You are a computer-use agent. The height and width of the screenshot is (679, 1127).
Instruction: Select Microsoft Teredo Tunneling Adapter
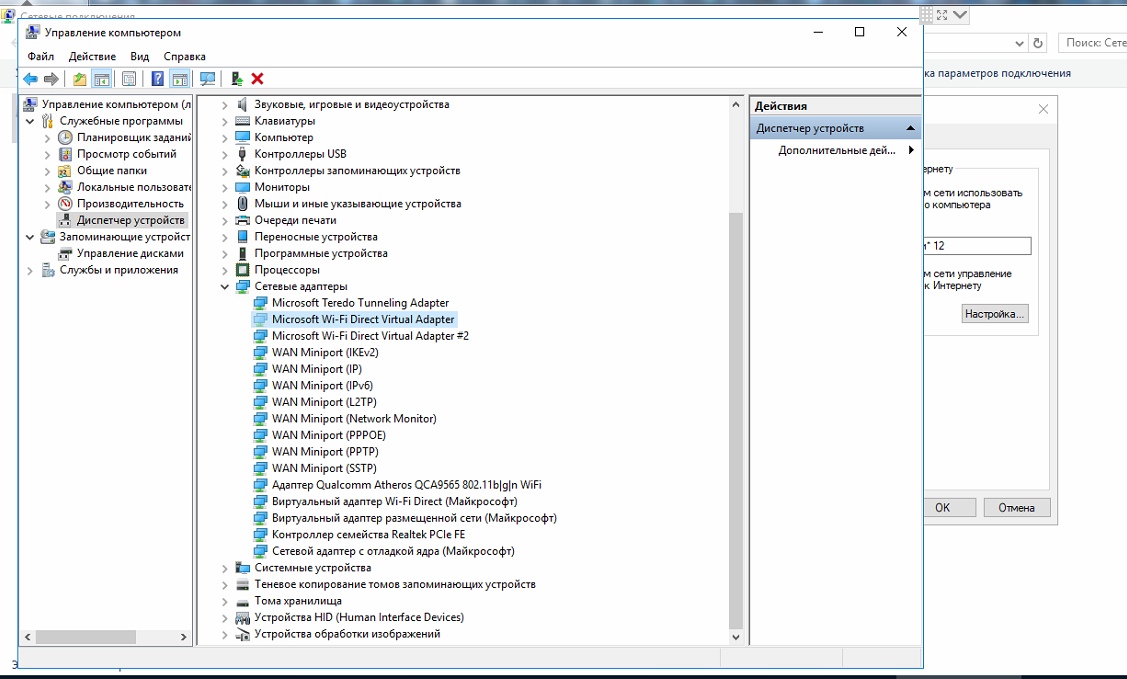coord(360,303)
